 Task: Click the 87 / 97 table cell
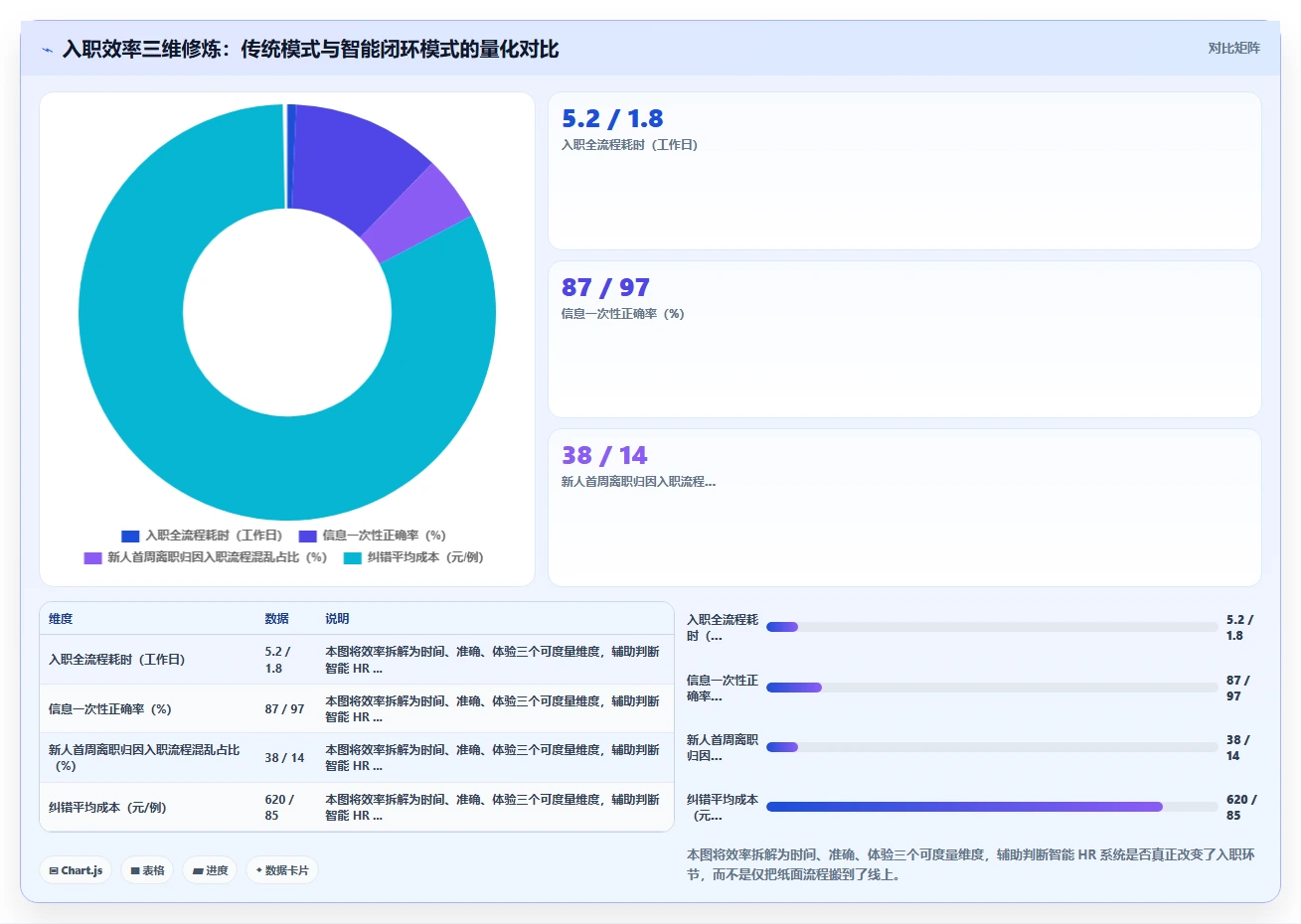[284, 709]
